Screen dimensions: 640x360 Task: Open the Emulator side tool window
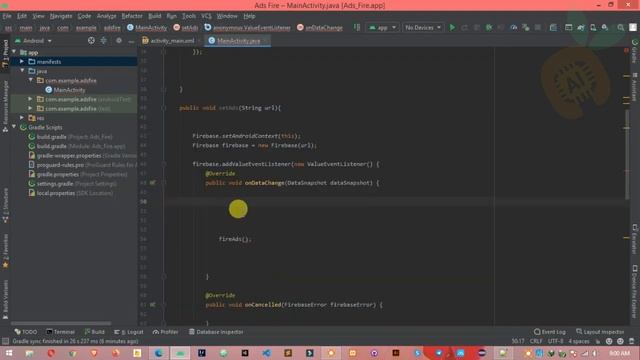635,239
